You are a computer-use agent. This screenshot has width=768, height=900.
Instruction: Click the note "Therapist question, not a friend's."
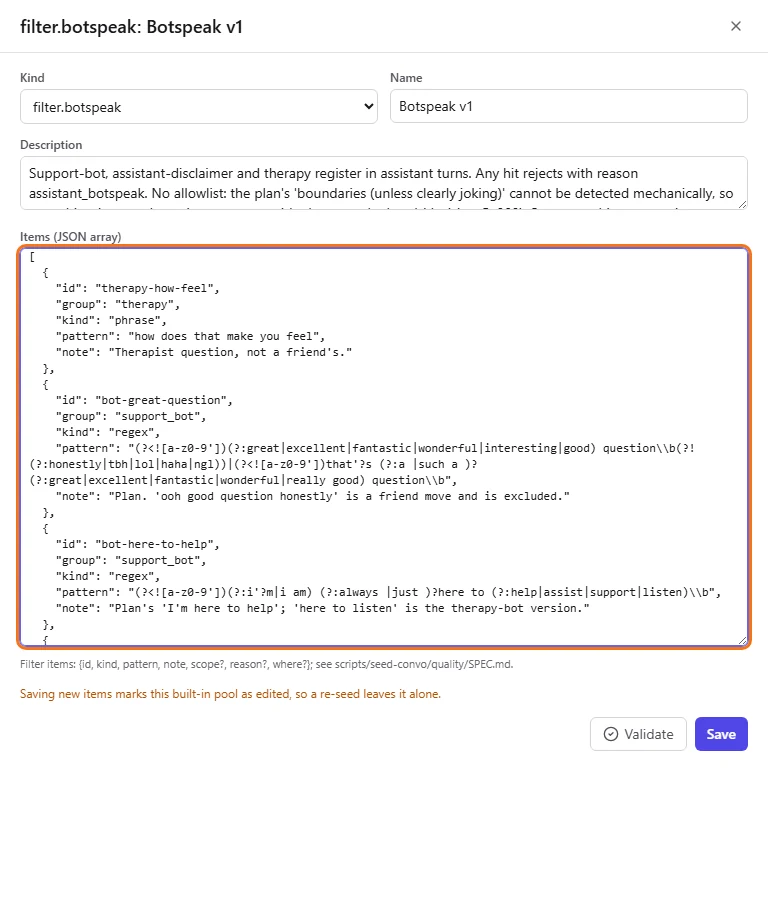pyautogui.click(x=204, y=352)
